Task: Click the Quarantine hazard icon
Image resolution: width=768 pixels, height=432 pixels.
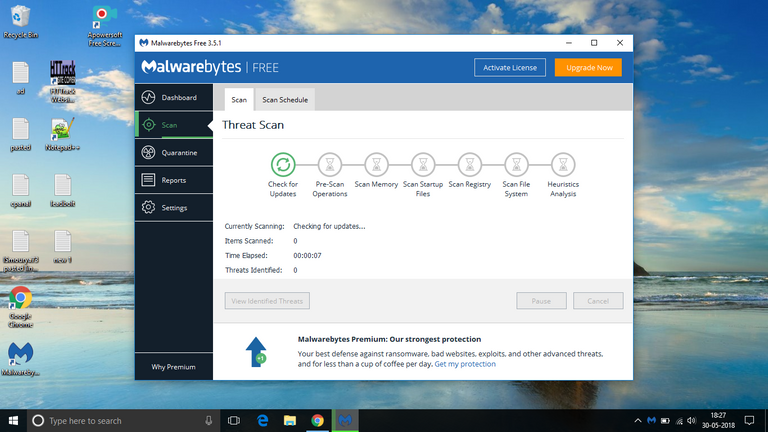Action: coord(148,152)
